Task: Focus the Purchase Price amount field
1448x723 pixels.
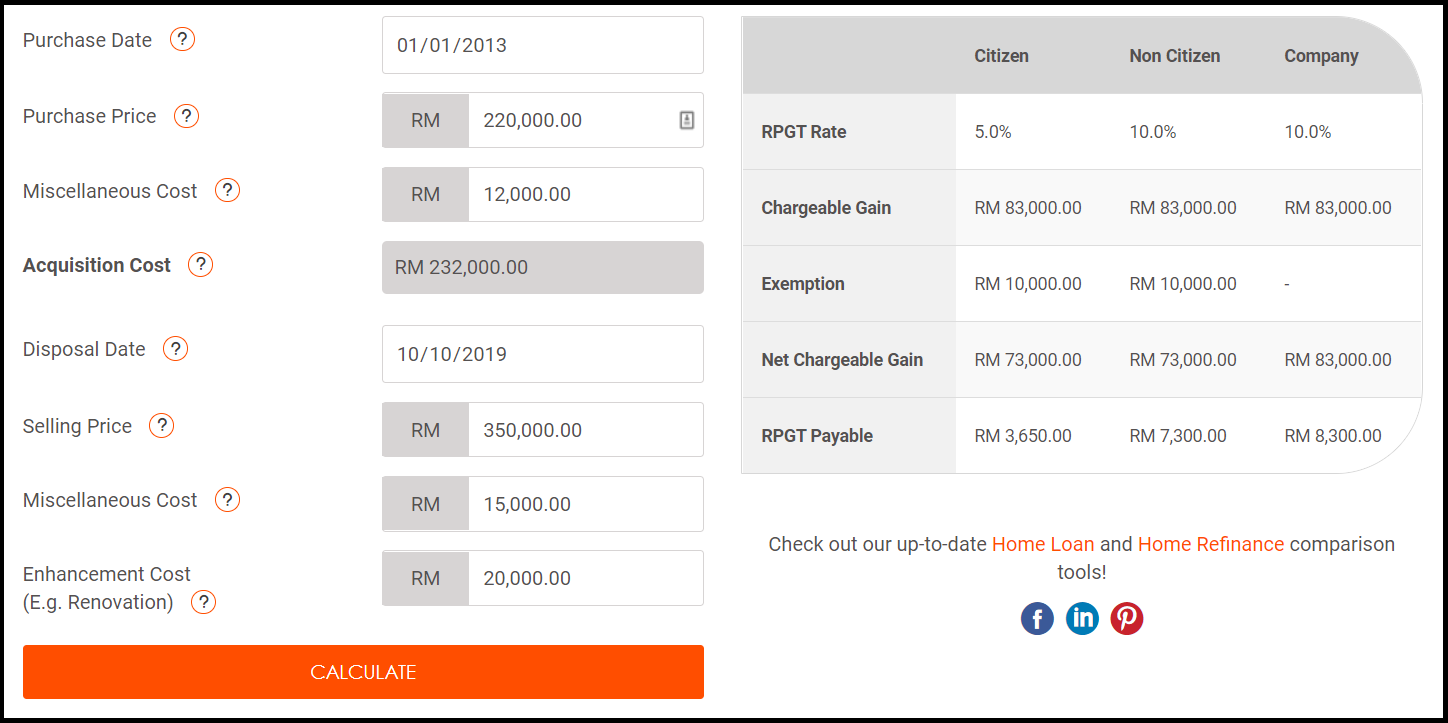Action: [570, 120]
